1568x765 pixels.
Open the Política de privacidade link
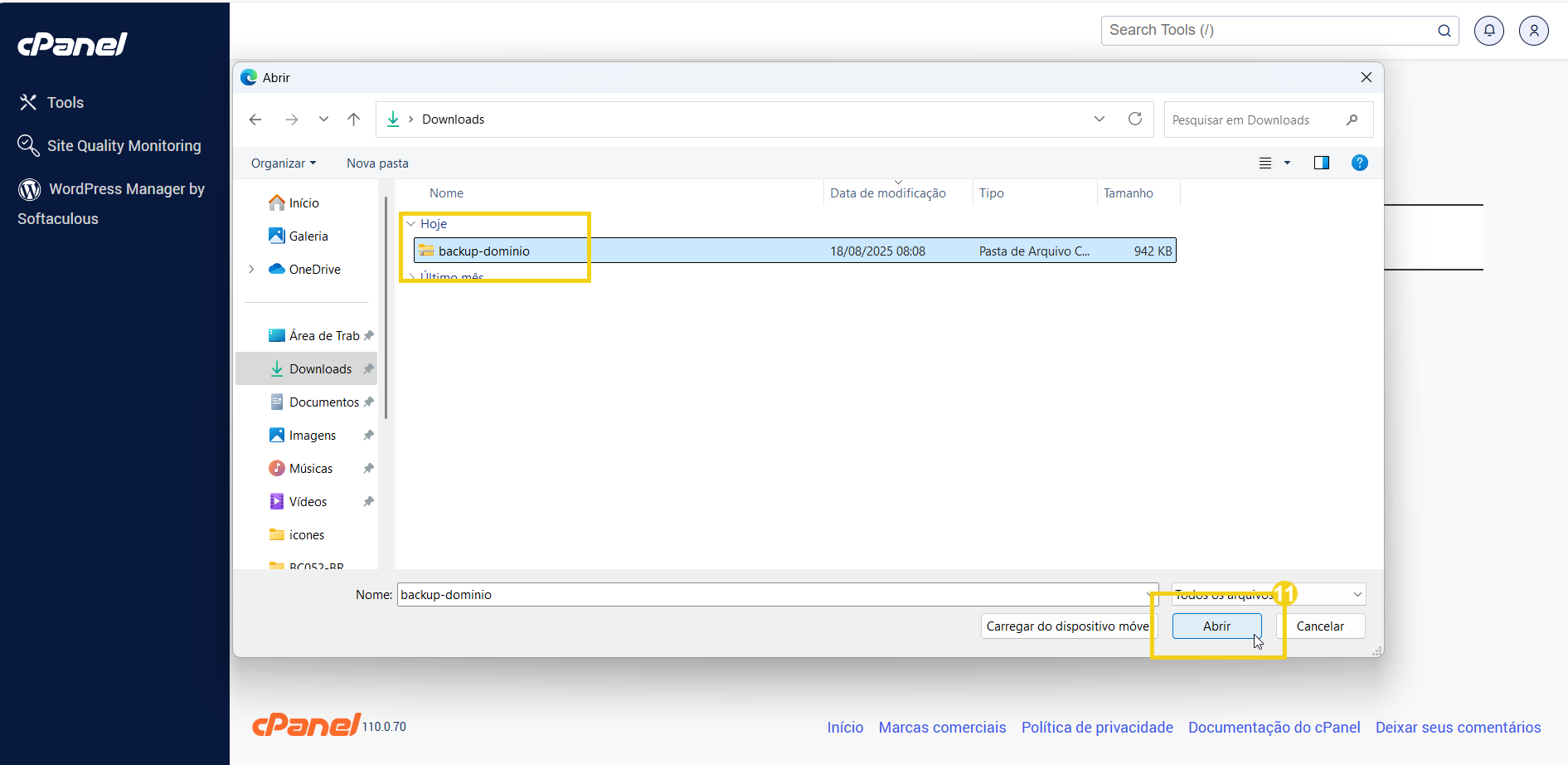click(1097, 728)
